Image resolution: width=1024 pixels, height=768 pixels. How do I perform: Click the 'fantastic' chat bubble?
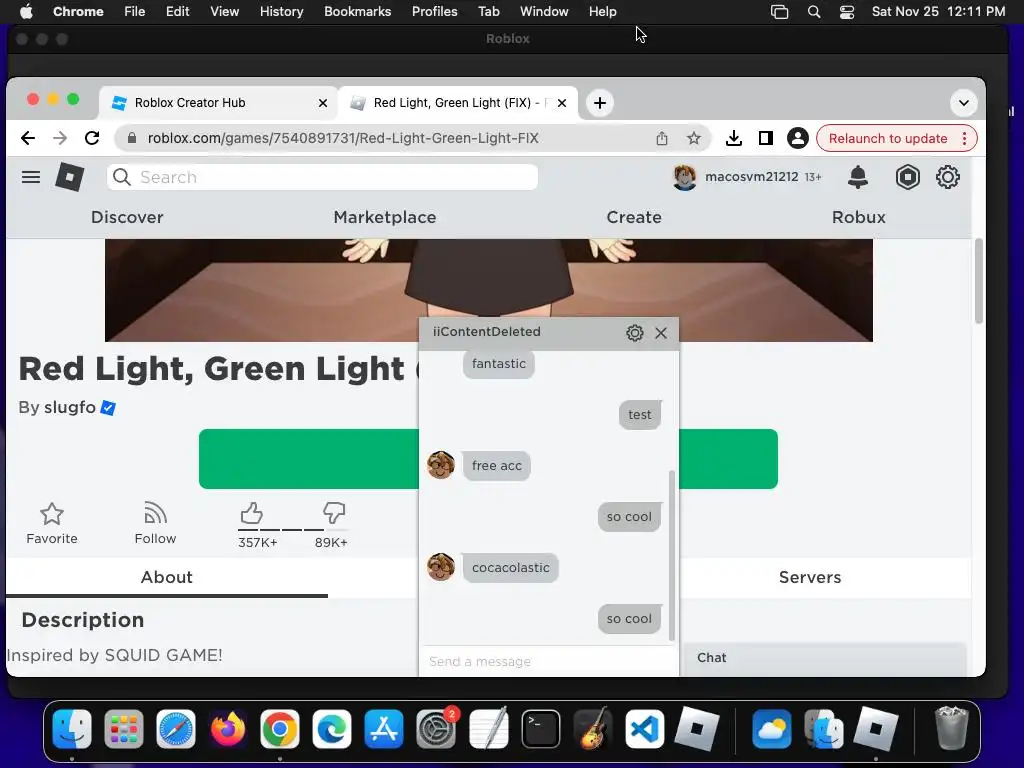pos(498,364)
